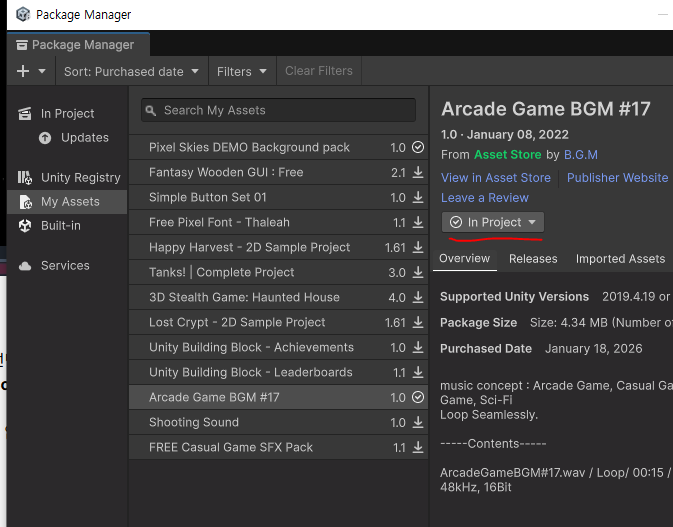Click the Clear Filters button

(319, 71)
